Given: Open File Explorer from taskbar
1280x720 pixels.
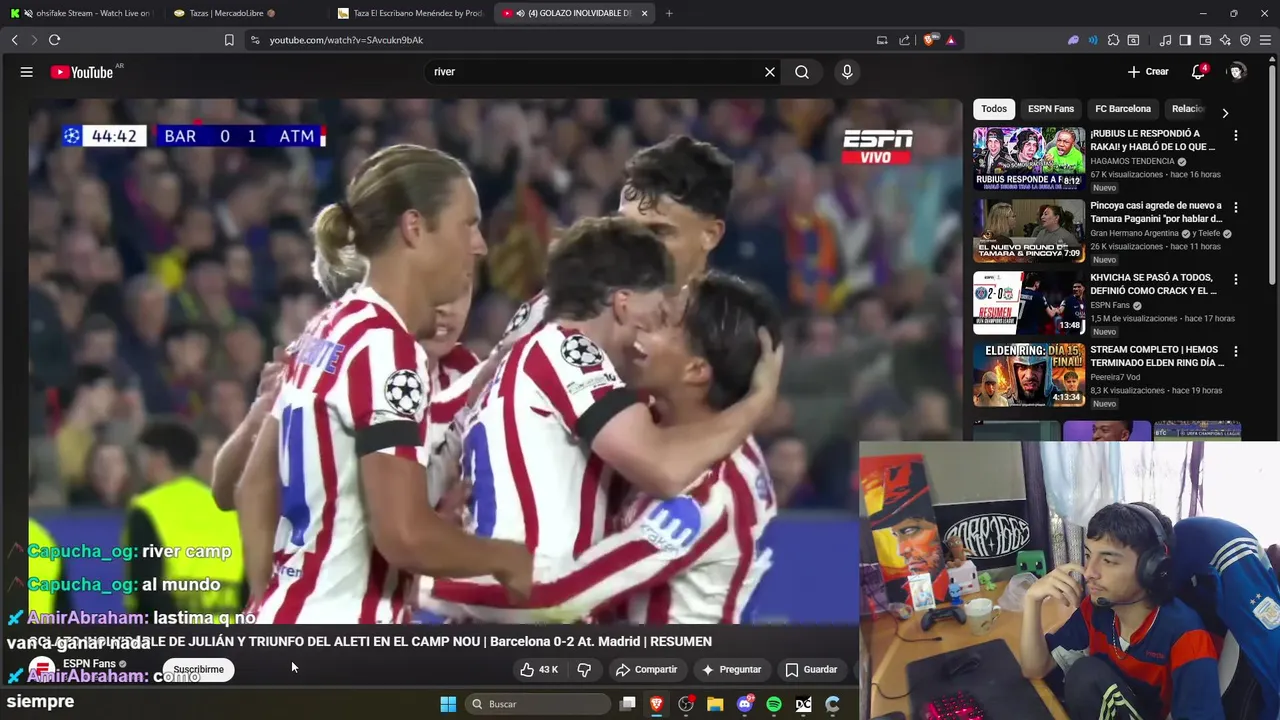Looking at the screenshot, I should [715, 704].
